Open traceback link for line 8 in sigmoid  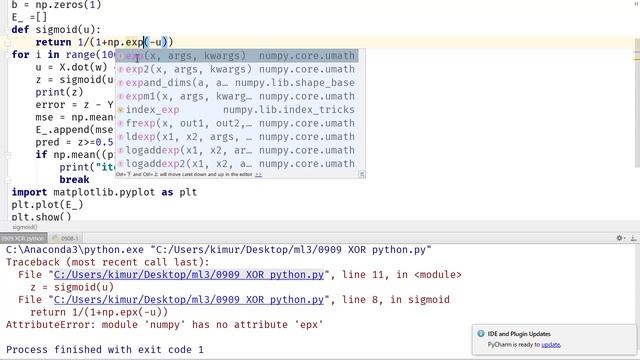pos(189,300)
